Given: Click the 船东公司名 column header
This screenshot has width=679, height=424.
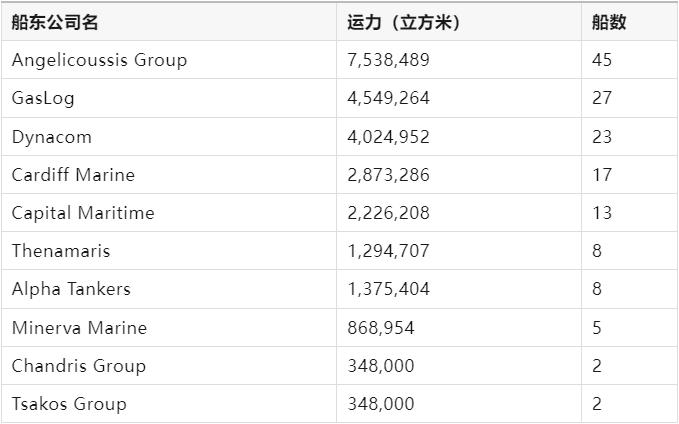Looking at the screenshot, I should click(55, 22).
